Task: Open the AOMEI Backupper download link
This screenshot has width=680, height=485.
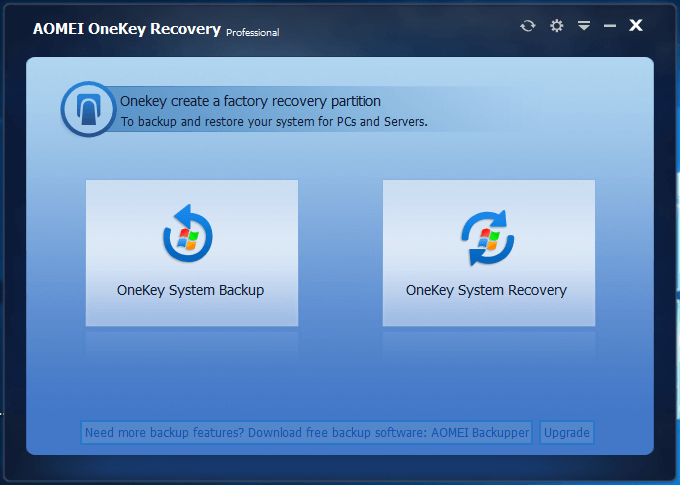Action: click(307, 433)
